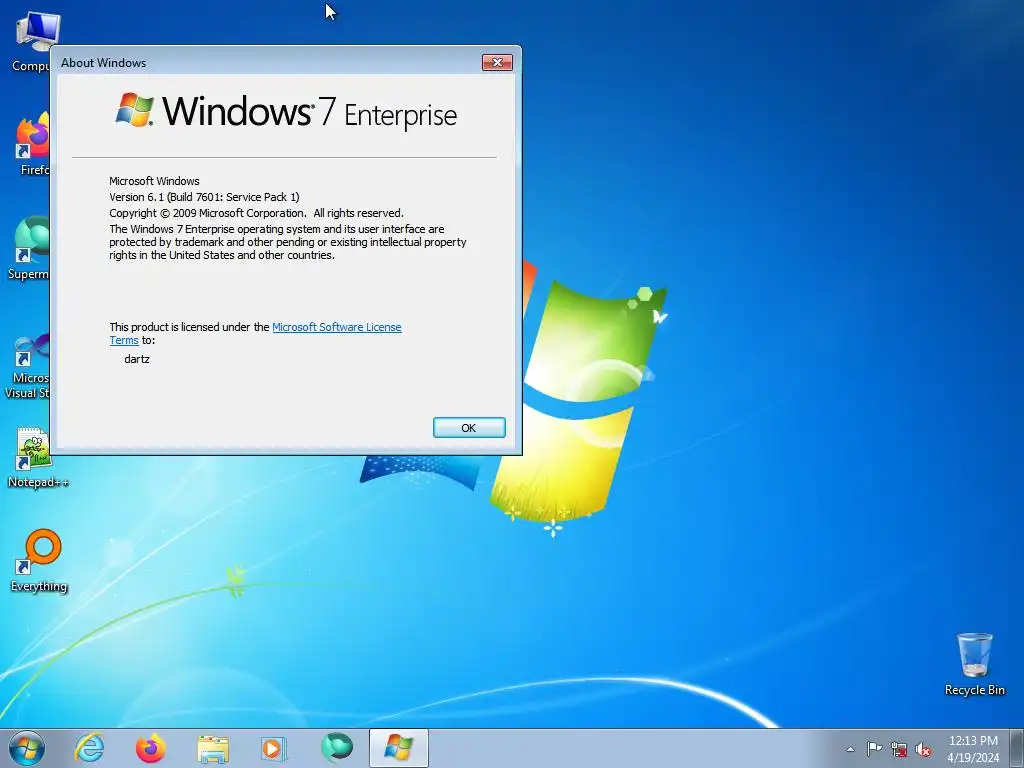Screen dimensions: 1024x768
Task: Open Windows Explorer from taskbar
Action: coord(213,748)
